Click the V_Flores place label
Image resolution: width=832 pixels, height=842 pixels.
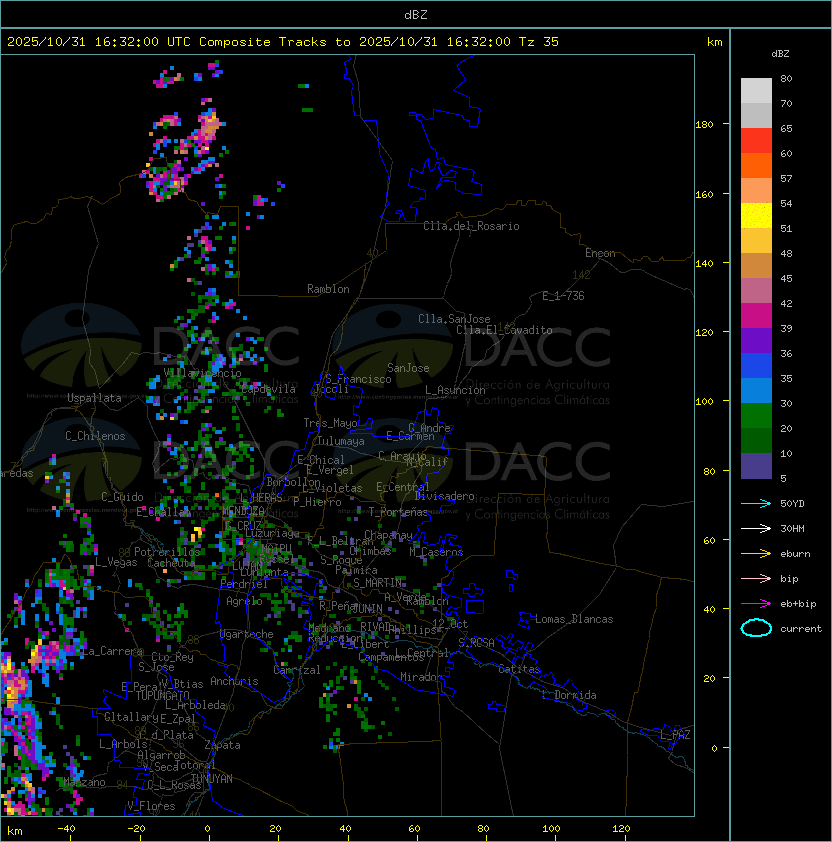coord(151,806)
